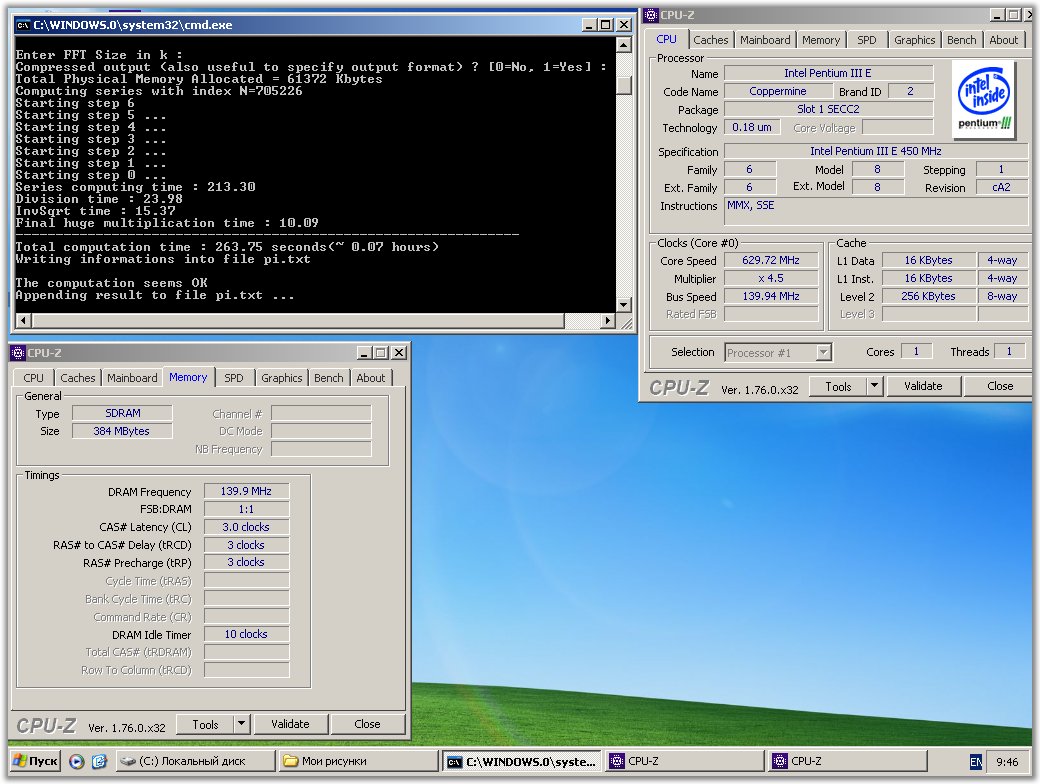This screenshot has width=1040, height=784.
Task: Activate cmd.exe taskbar button
Action: pyautogui.click(x=522, y=761)
